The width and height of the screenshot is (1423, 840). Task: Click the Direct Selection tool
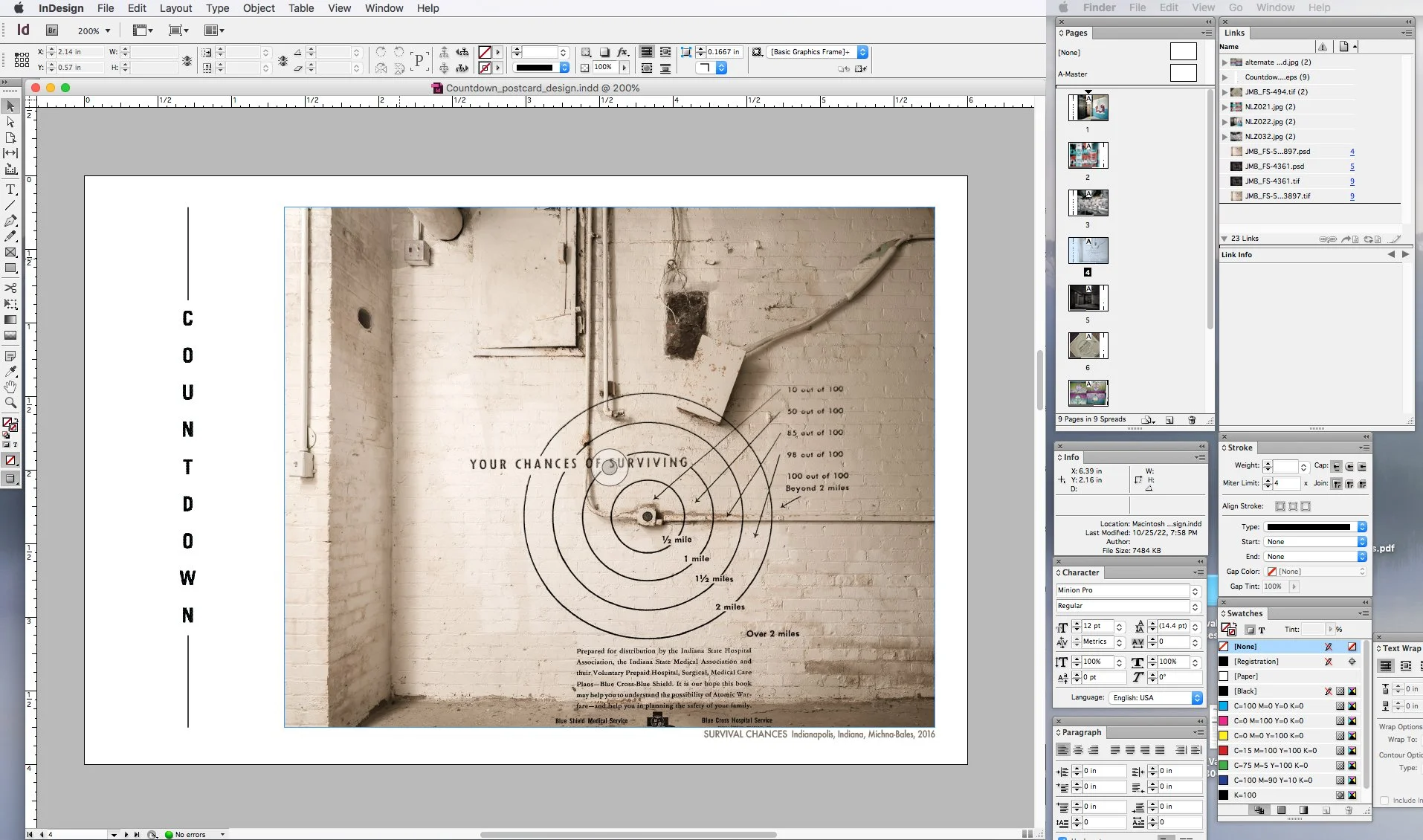[10, 122]
